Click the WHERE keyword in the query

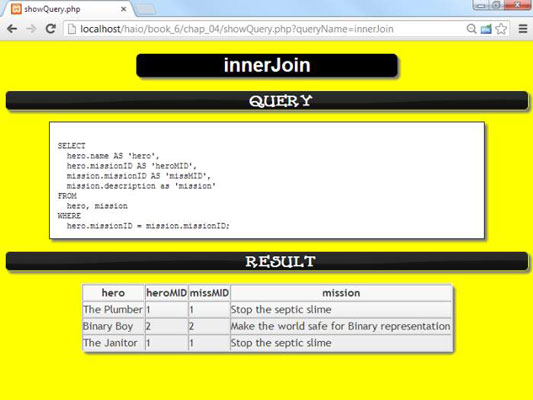tap(69, 216)
